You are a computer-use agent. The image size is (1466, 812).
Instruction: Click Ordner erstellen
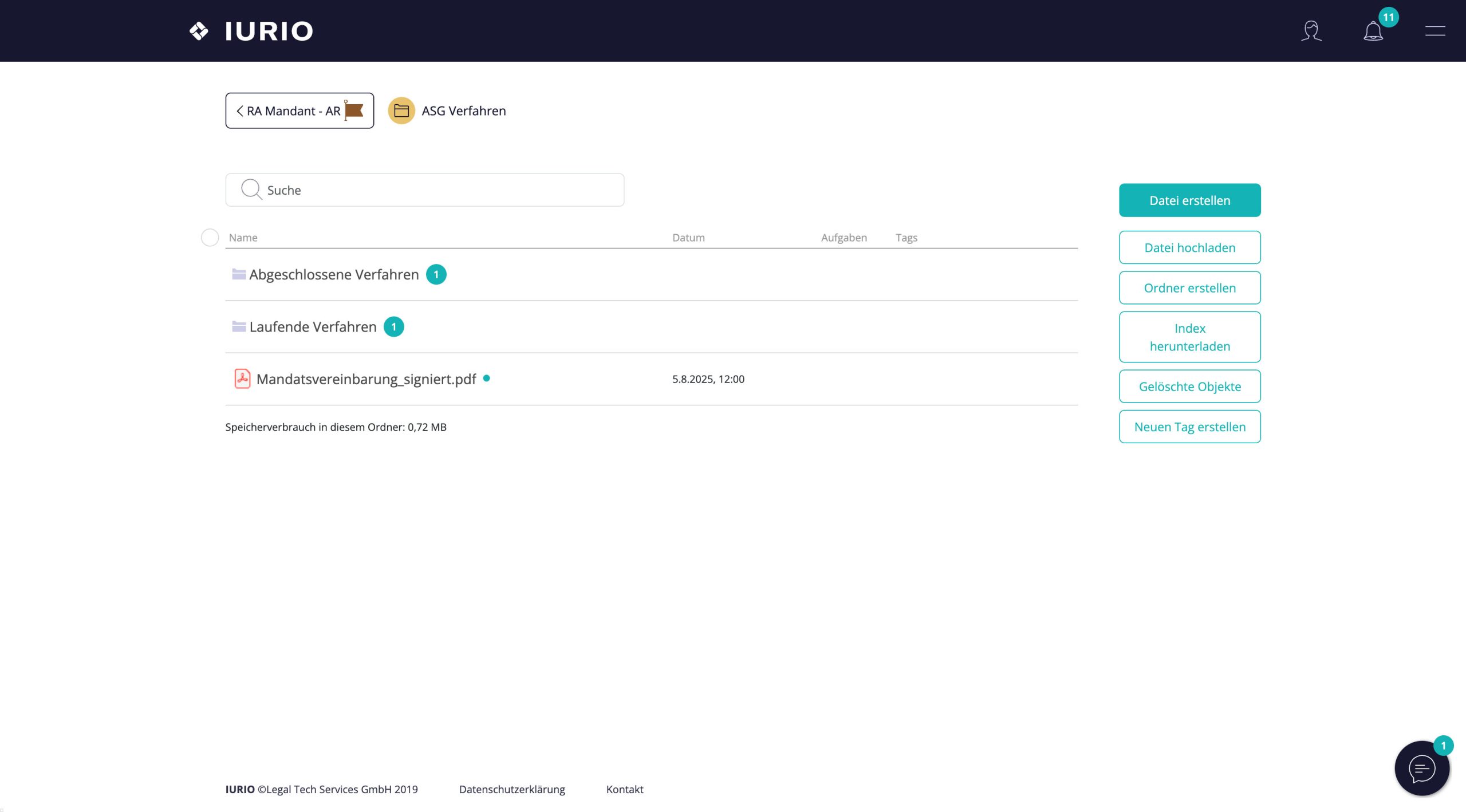pyautogui.click(x=1189, y=288)
